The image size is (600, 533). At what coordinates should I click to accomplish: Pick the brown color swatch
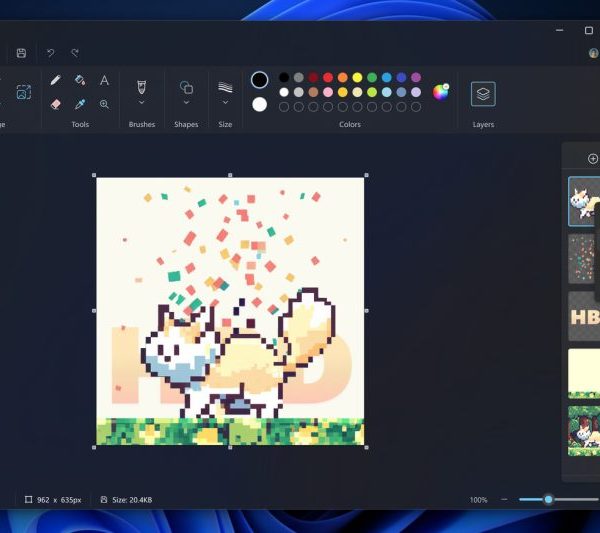(x=313, y=92)
